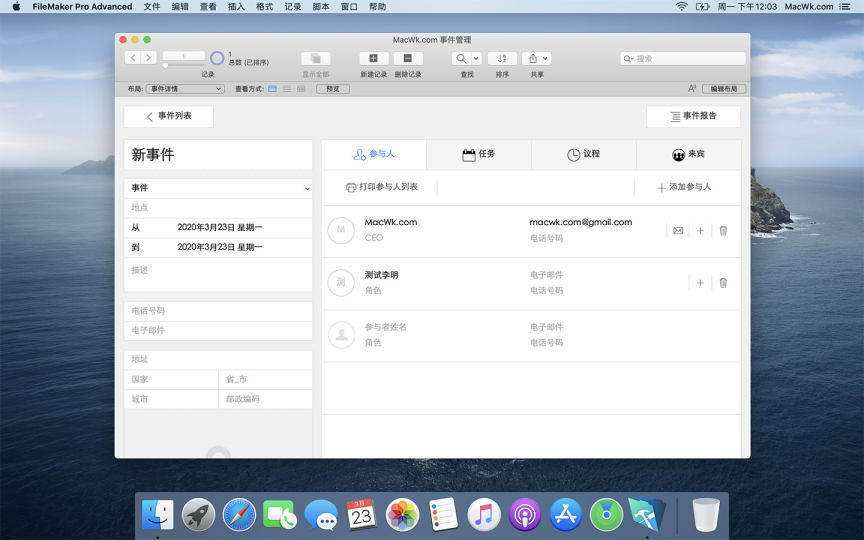Click the 搜索 search field

tap(683, 59)
